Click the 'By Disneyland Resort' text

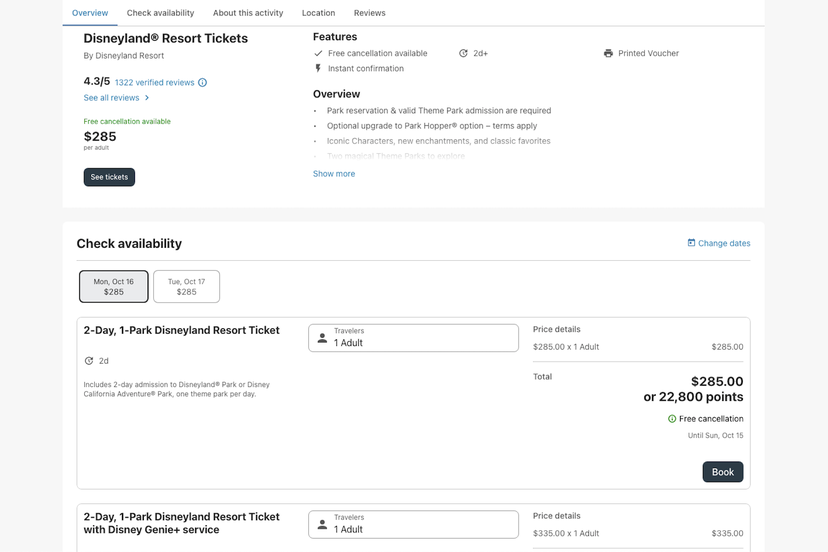pyautogui.click(x=124, y=55)
